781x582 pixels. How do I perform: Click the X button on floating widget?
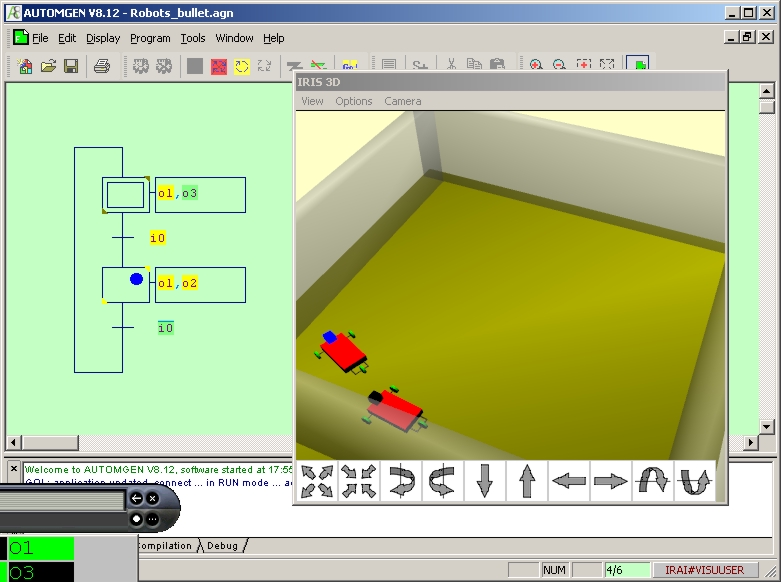click(x=153, y=498)
